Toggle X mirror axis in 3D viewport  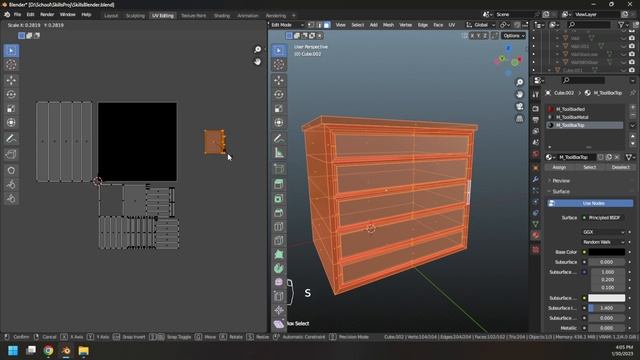coord(472,36)
